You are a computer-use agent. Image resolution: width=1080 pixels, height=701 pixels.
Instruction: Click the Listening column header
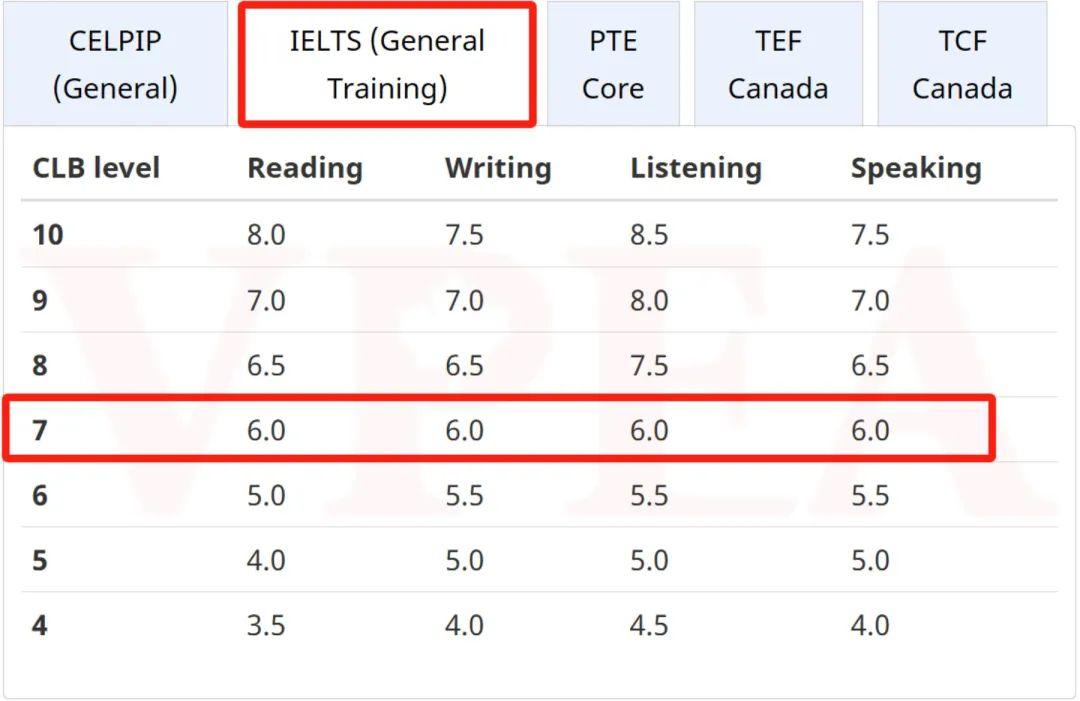696,169
